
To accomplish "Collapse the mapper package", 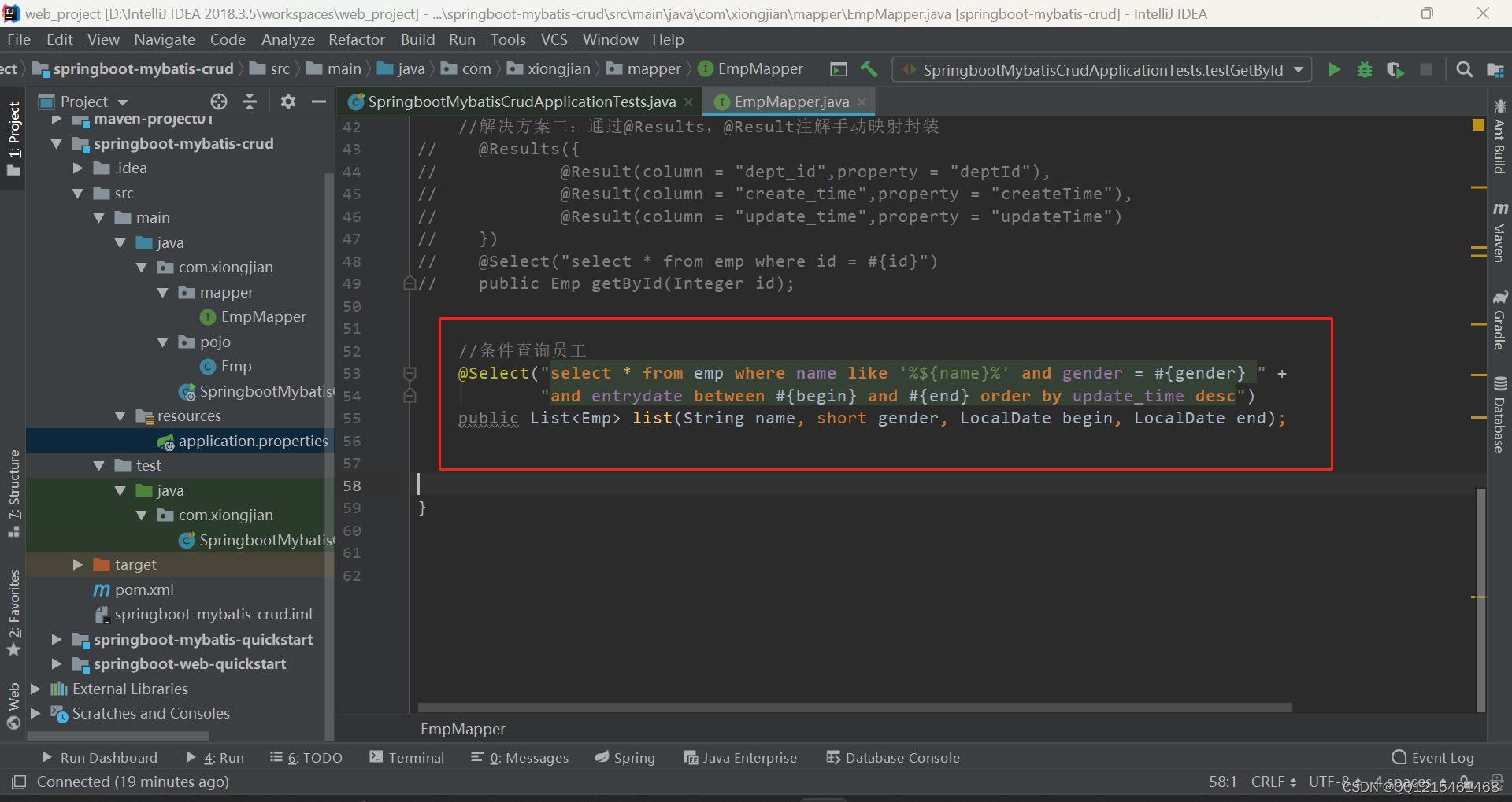I will click(x=163, y=292).
